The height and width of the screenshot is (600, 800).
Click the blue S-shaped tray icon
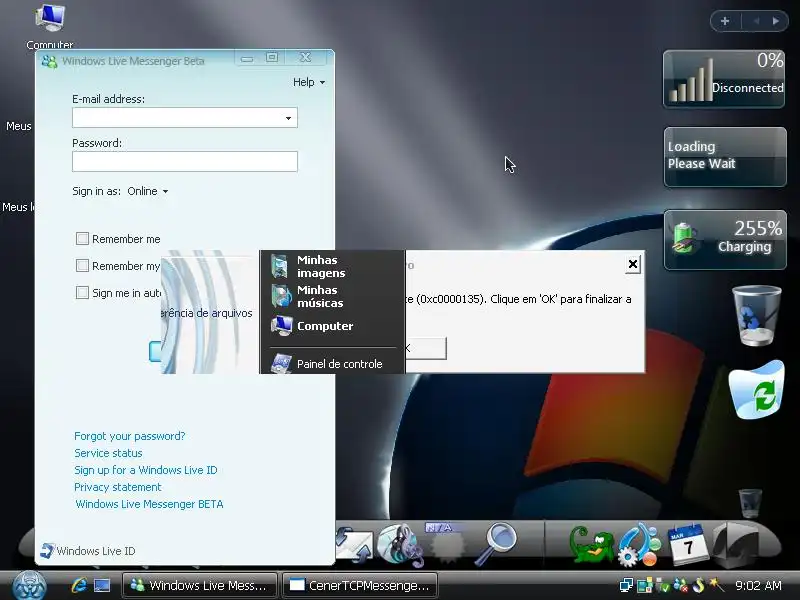click(698, 585)
